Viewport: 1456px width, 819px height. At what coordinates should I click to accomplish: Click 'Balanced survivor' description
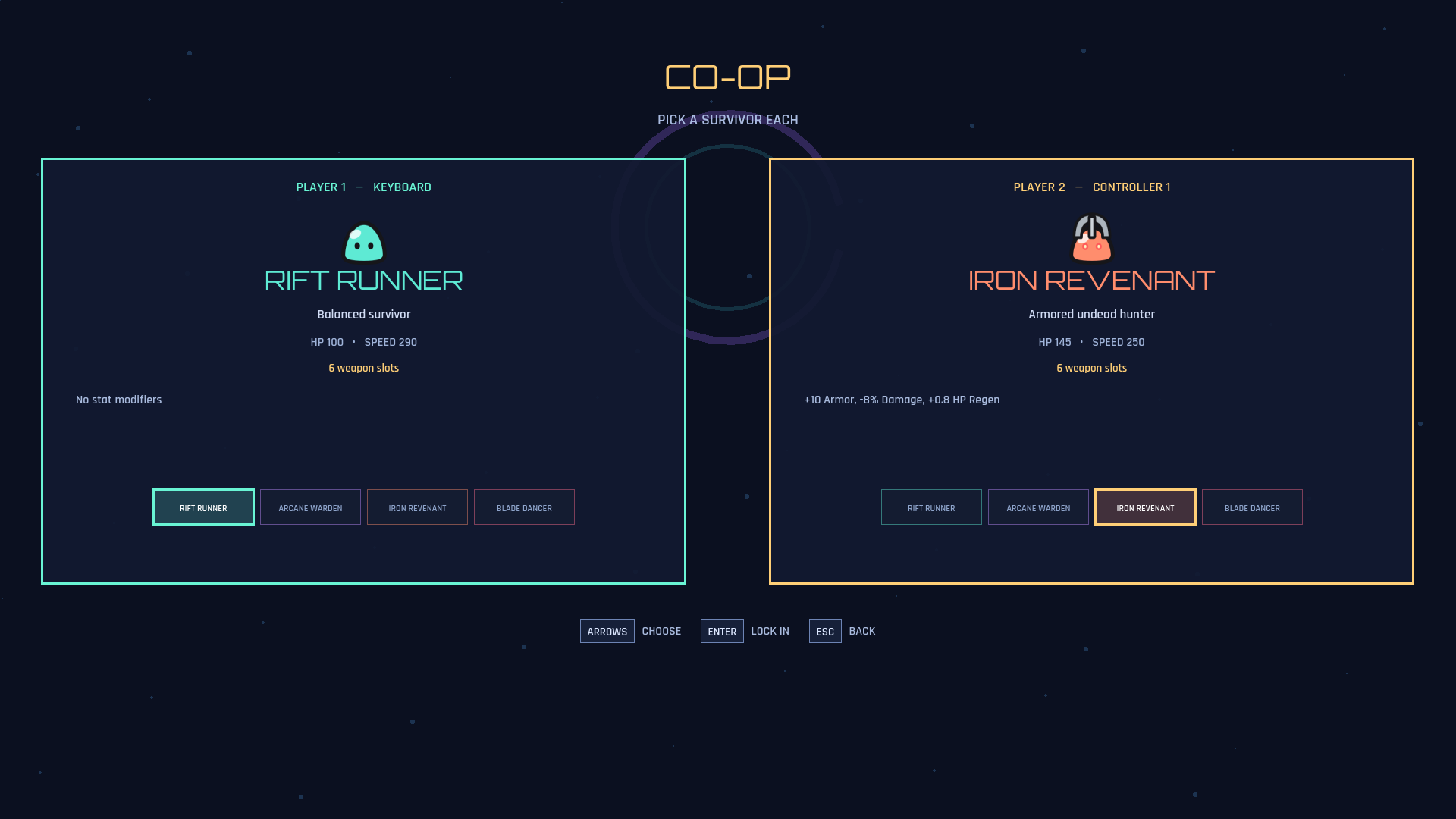coord(364,315)
